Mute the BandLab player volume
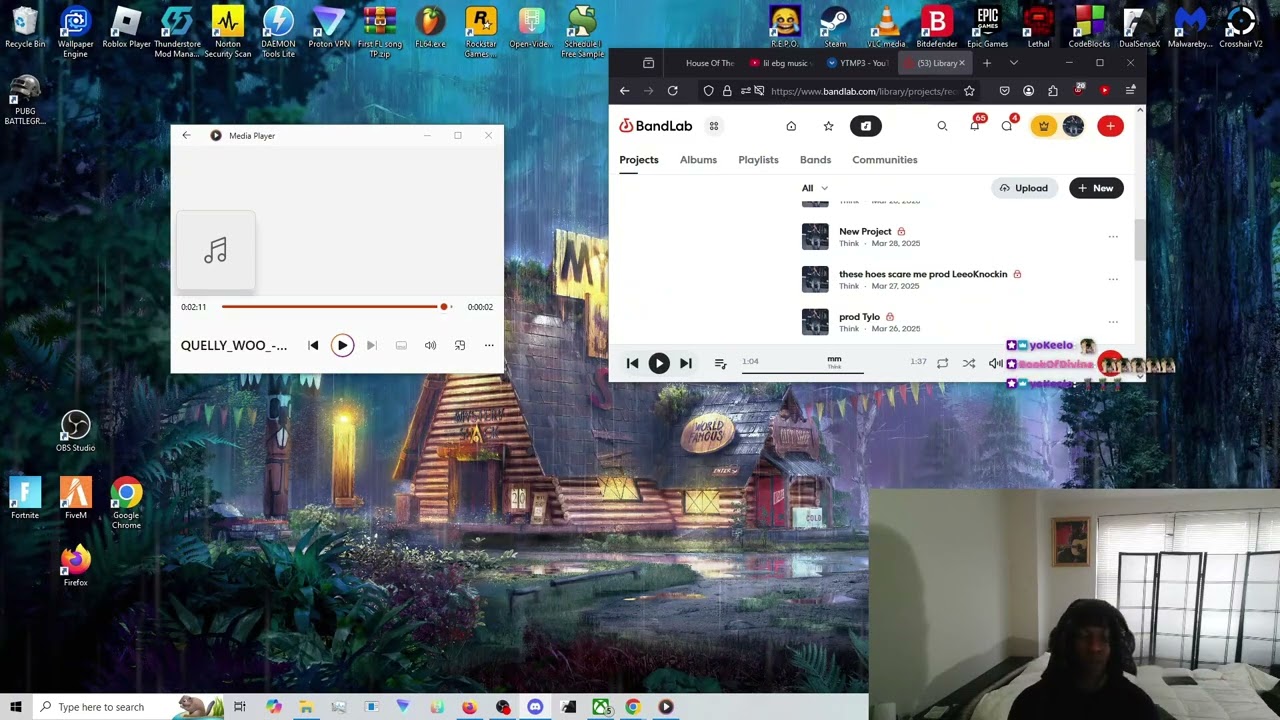The width and height of the screenshot is (1280, 720). click(995, 363)
